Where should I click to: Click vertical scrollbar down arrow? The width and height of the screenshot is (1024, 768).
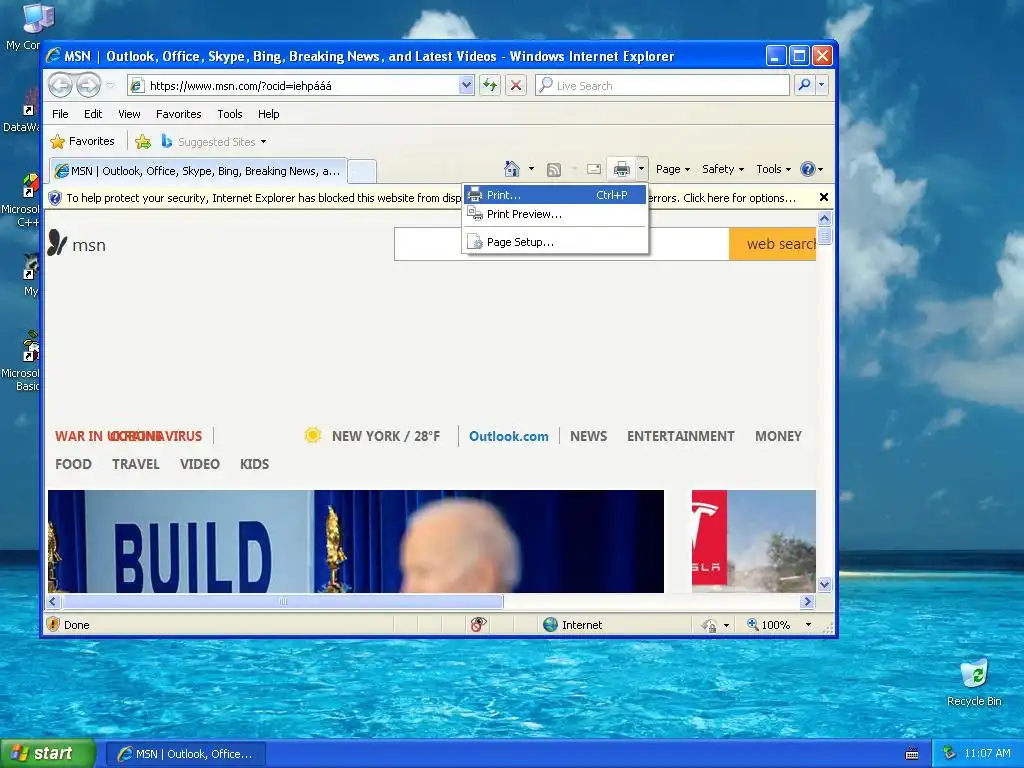(x=824, y=584)
